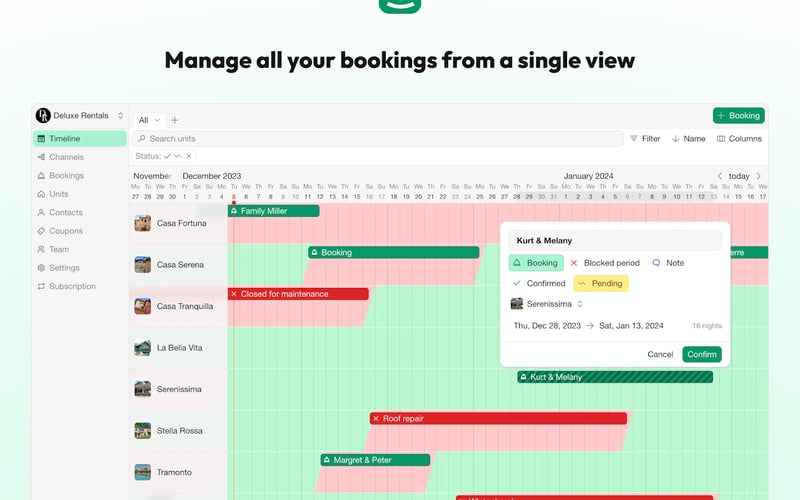Choose Blocked period type in popup

point(605,263)
